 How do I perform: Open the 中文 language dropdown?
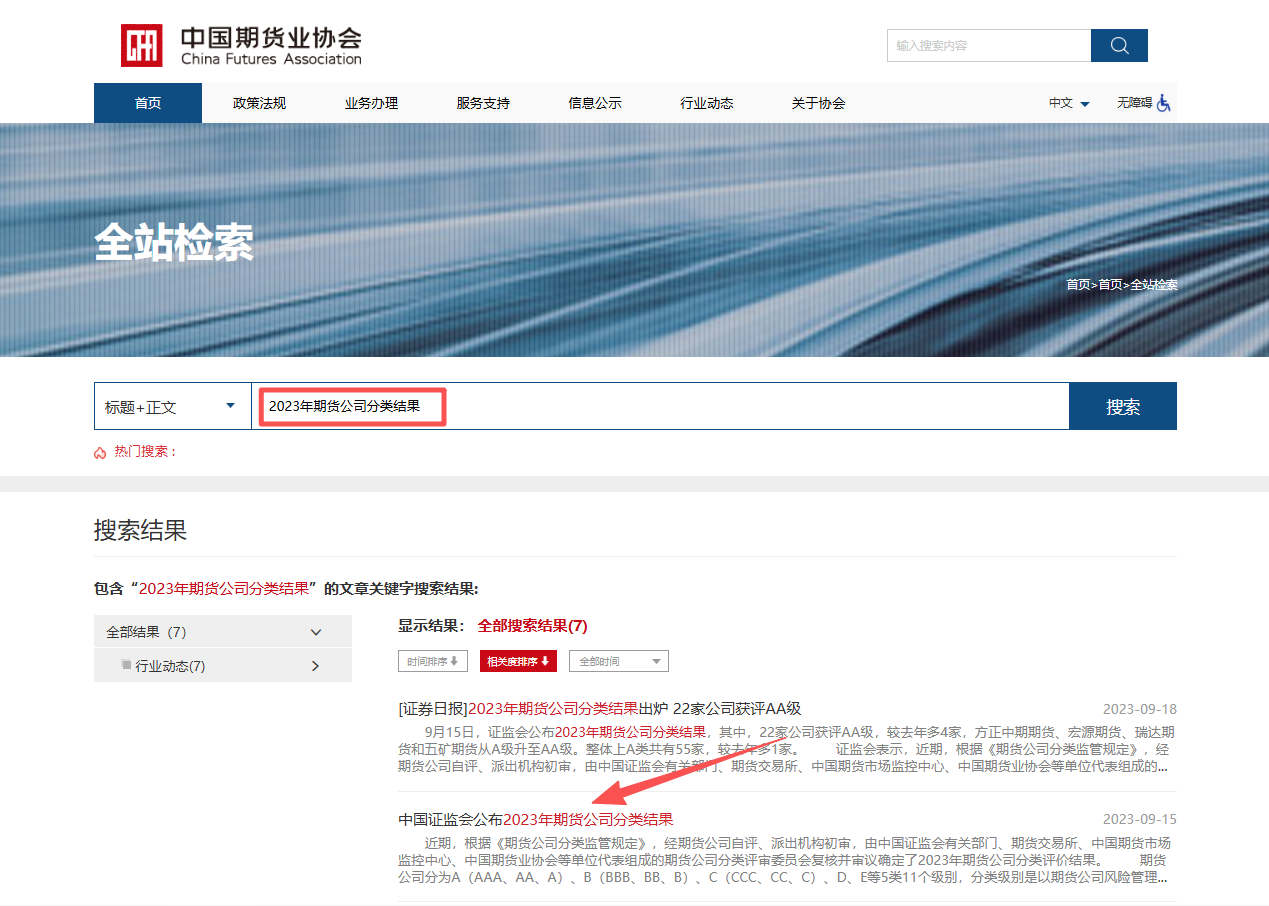[x=1069, y=103]
